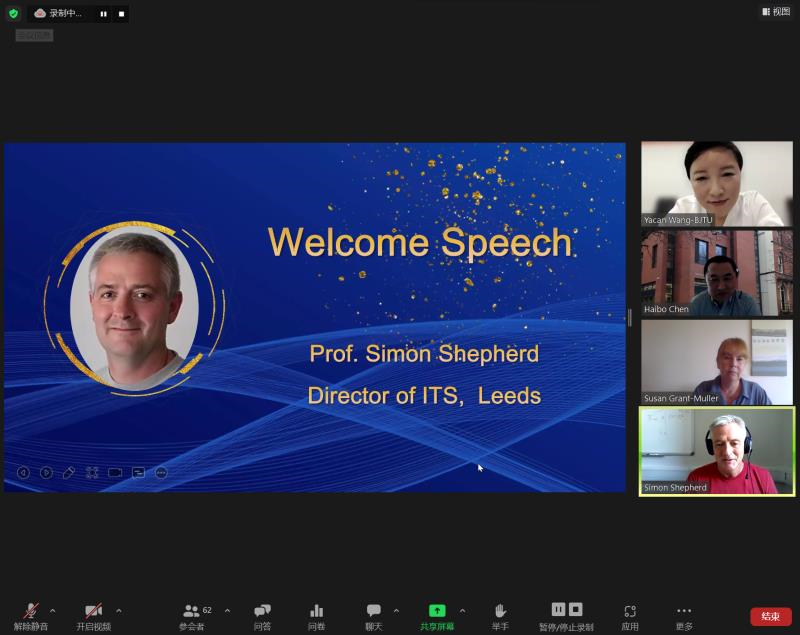Go to next slide arrow icon

click(x=46, y=473)
